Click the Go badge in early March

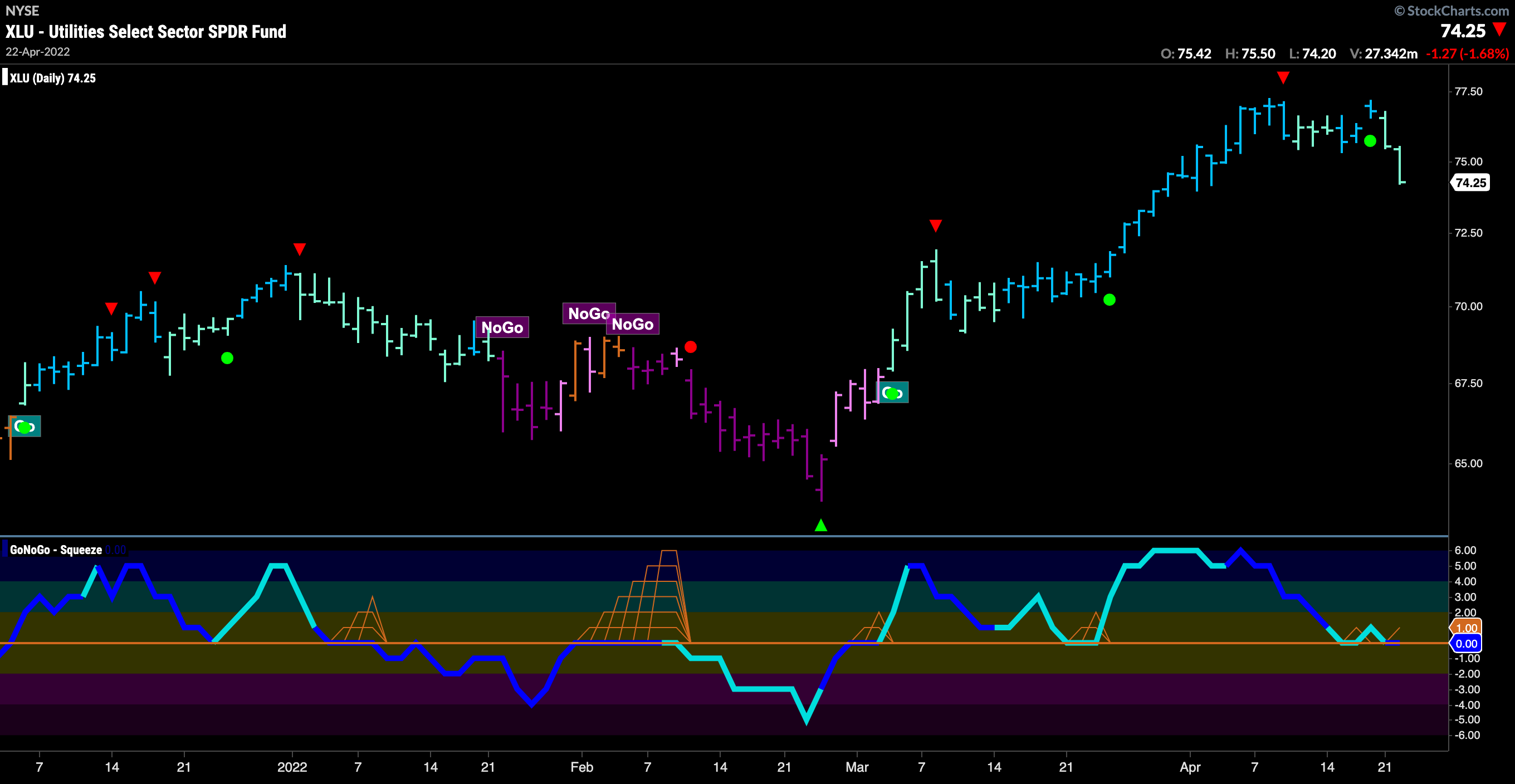click(x=892, y=393)
